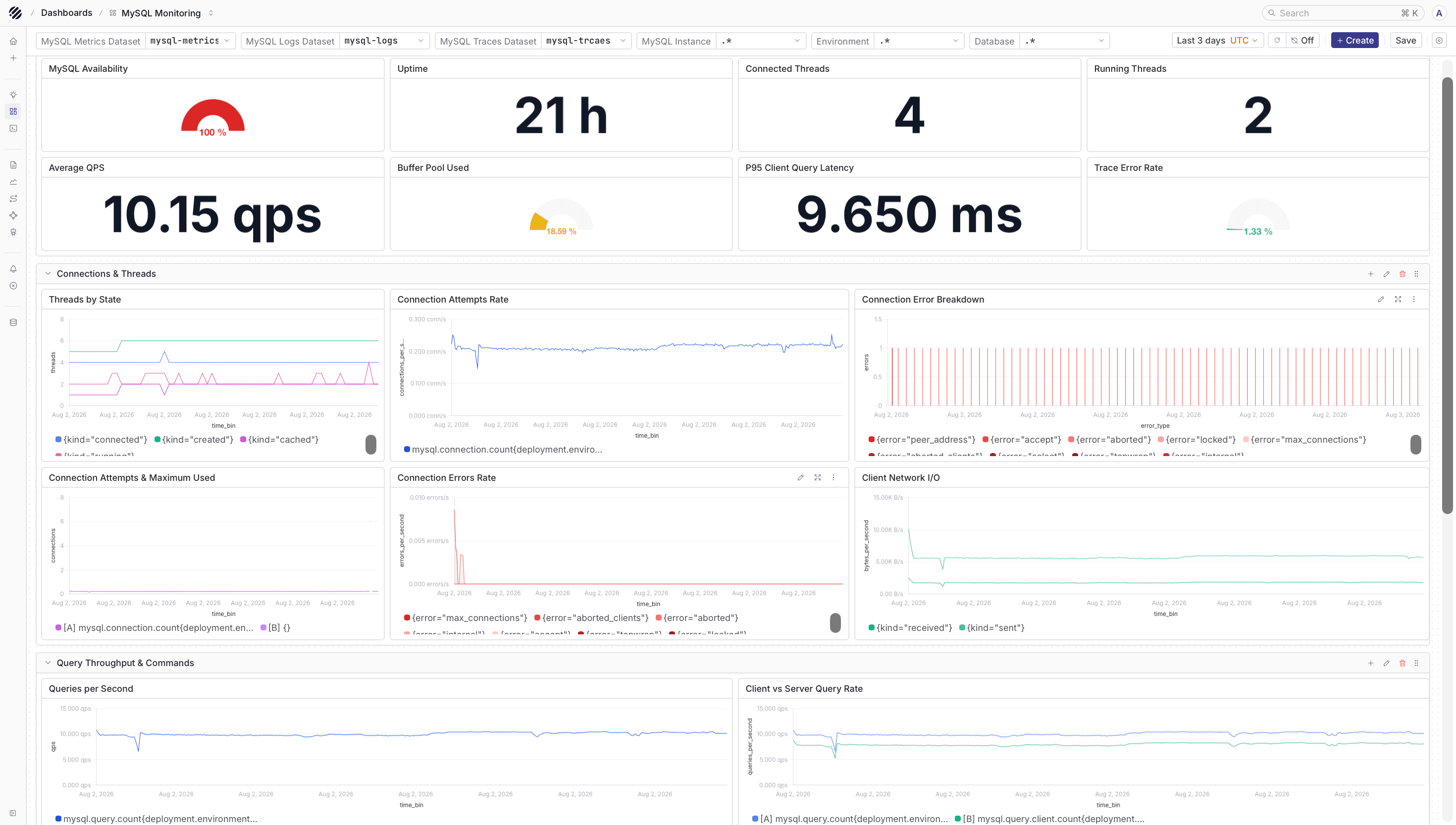This screenshot has height=825, width=1456.
Task: Toggle error="max_connections" legend in Connection Errors Rate
Action: click(x=465, y=618)
